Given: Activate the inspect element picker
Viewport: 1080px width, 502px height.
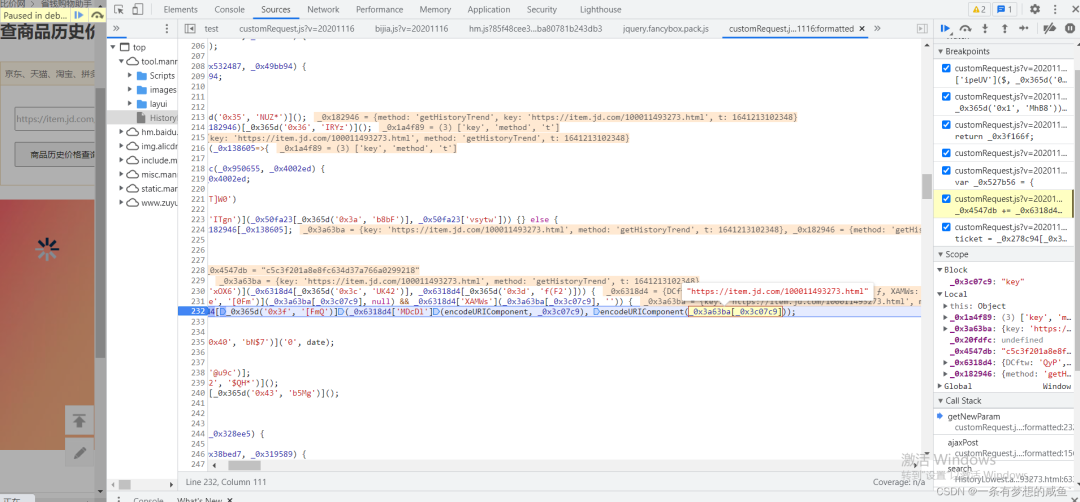Looking at the screenshot, I should 118,9.
